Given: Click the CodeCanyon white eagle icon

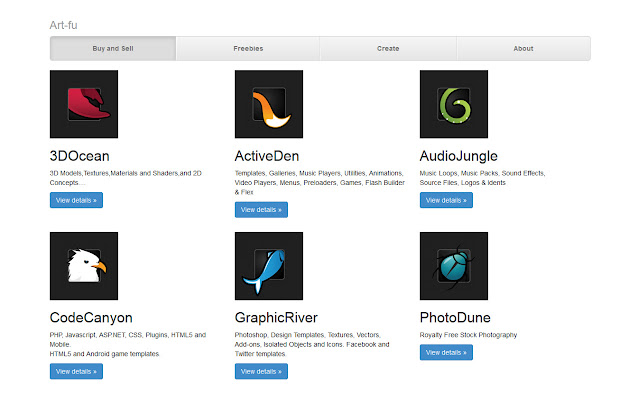Looking at the screenshot, I should coord(84,266).
